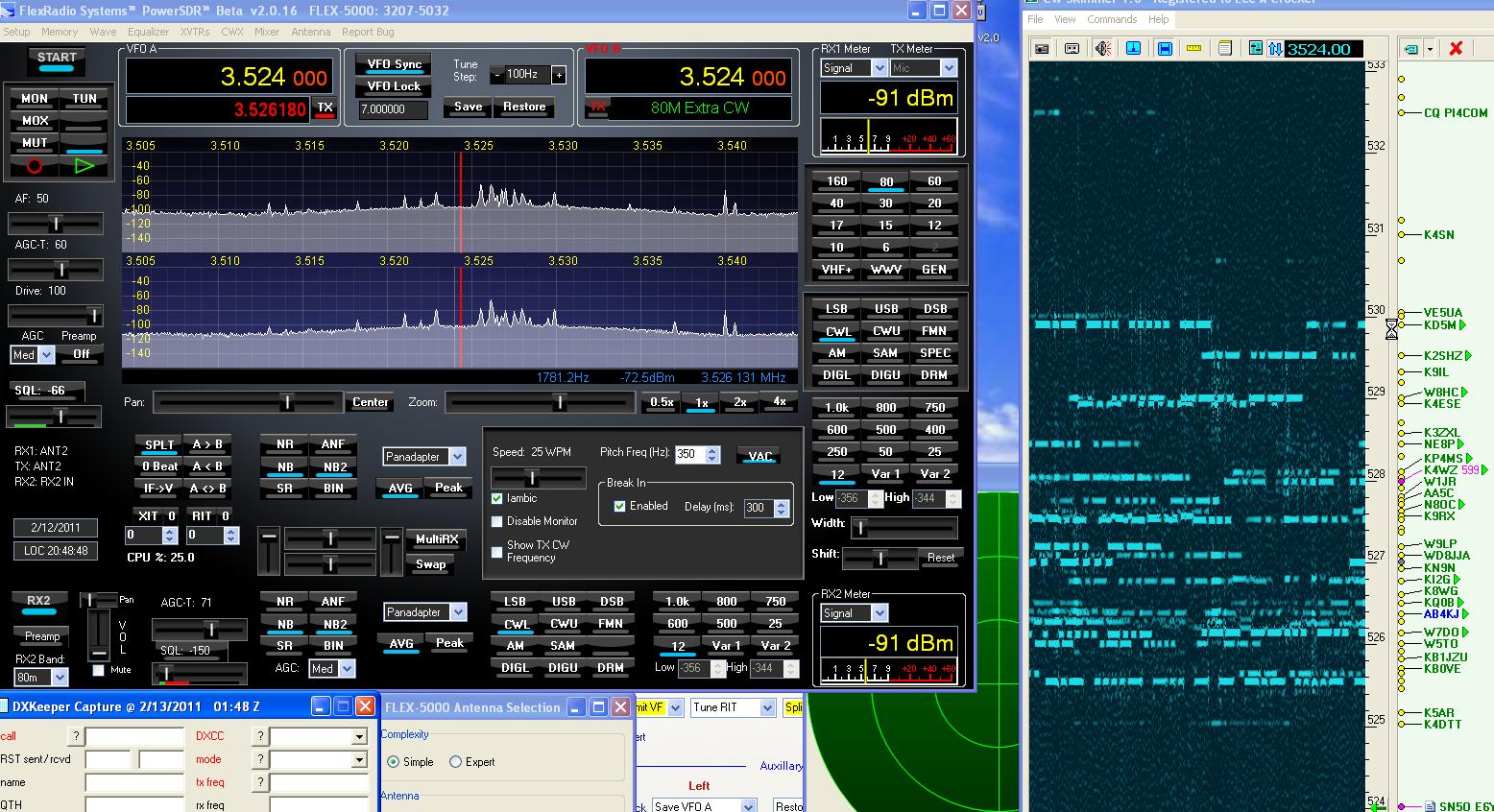Open the Commands menu in CW Skimmer
The image size is (1494, 812).
[1112, 19]
